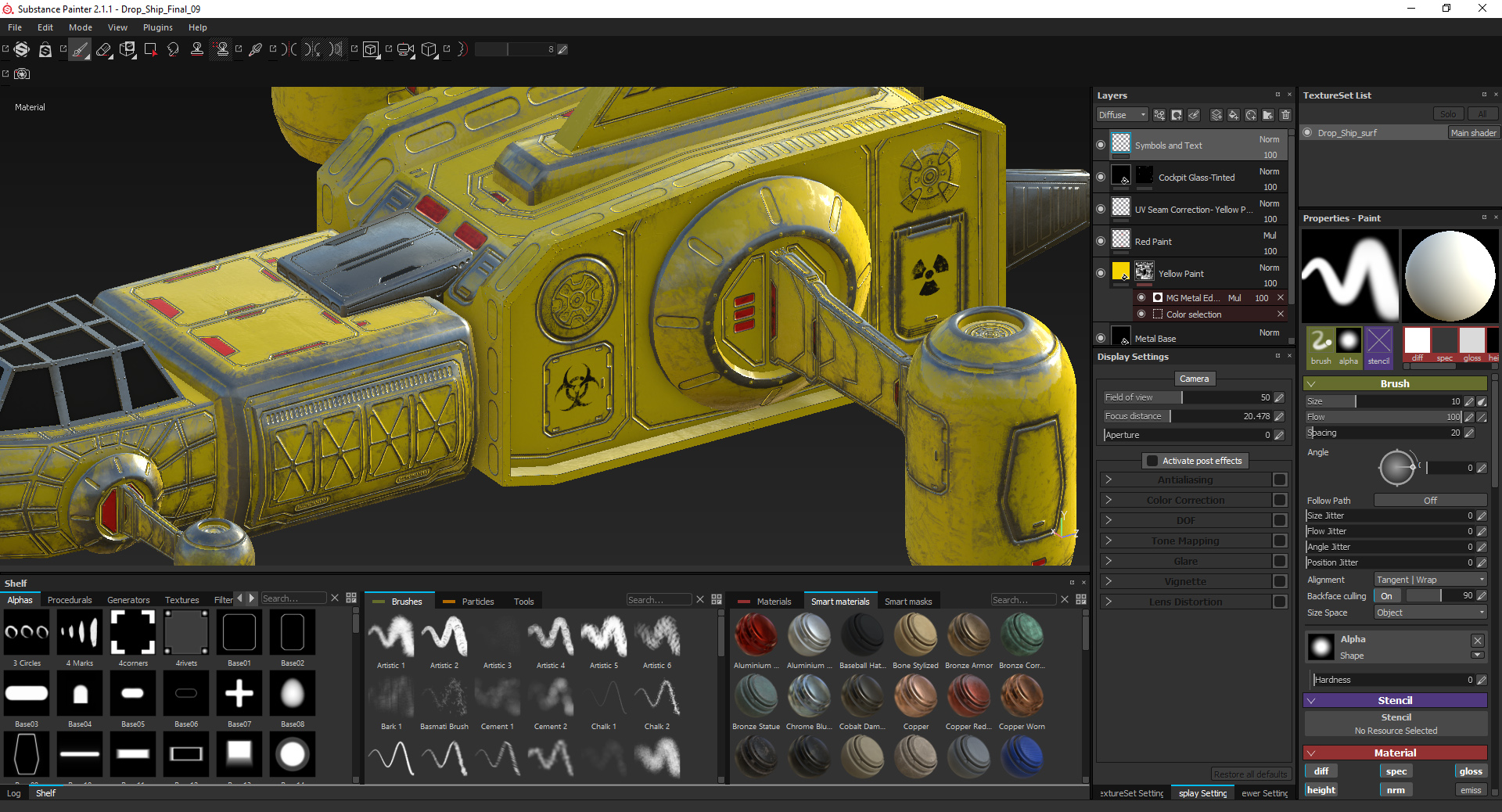
Task: Select the Polygon Fill tool
Action: click(x=150, y=49)
